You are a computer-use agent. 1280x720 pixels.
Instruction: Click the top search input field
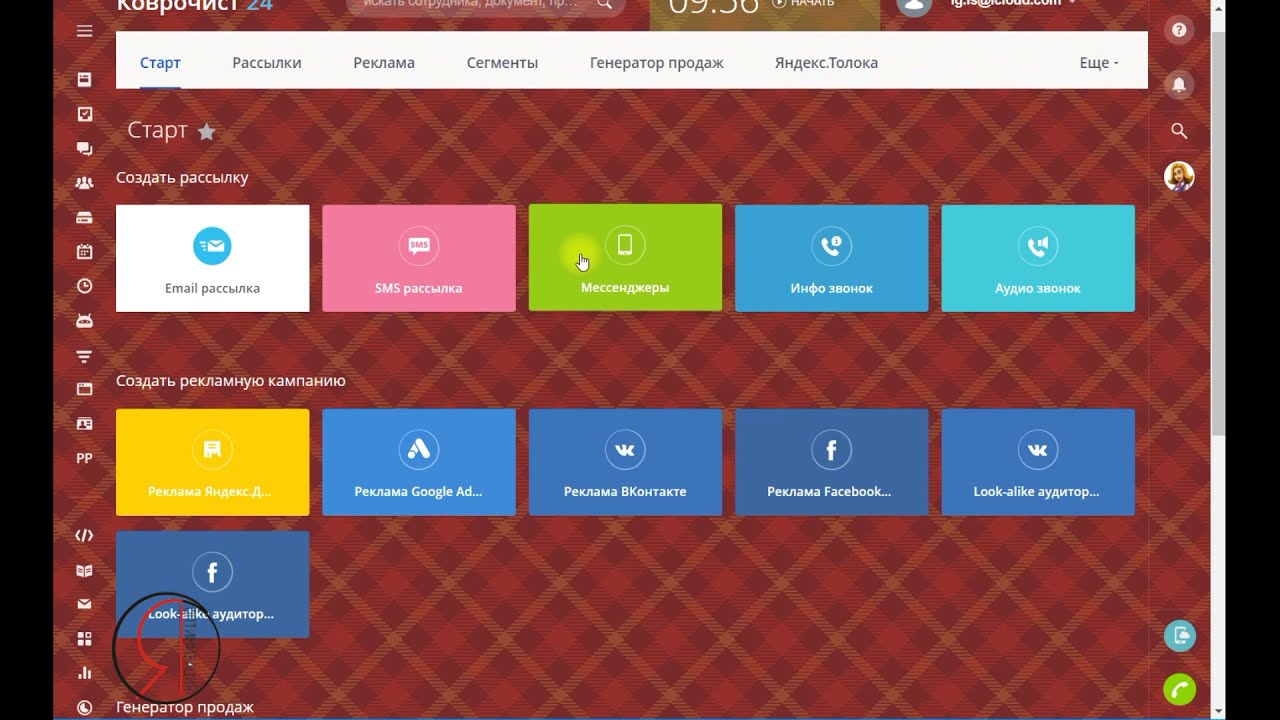click(486, 6)
